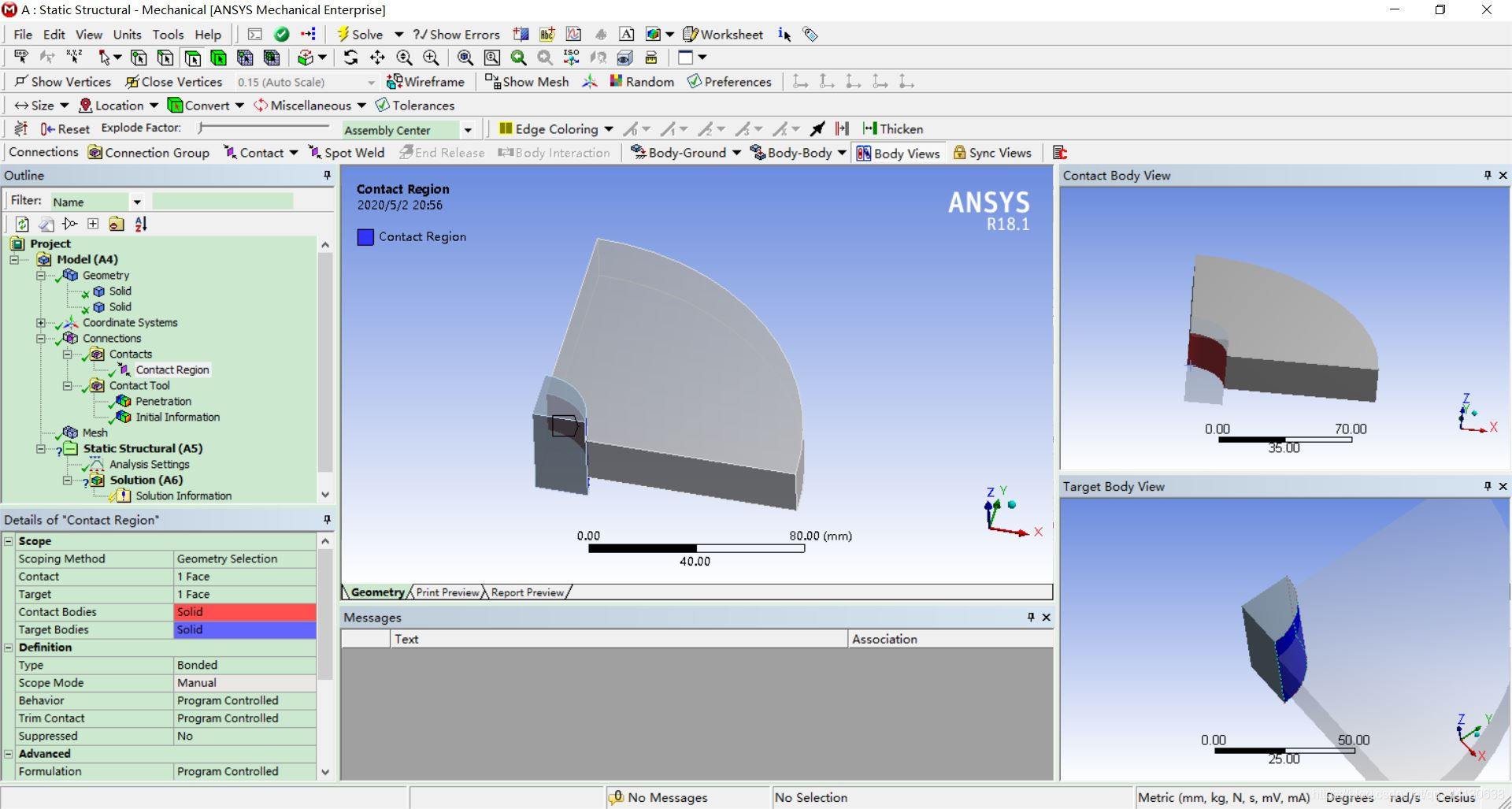Open the File menu
Image resolution: width=1512 pixels, height=809 pixels.
click(x=23, y=34)
